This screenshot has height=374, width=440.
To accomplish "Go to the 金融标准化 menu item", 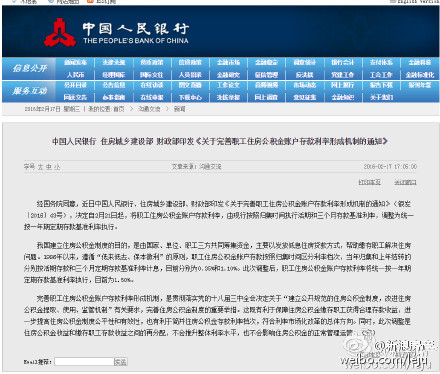I will (420, 75).
